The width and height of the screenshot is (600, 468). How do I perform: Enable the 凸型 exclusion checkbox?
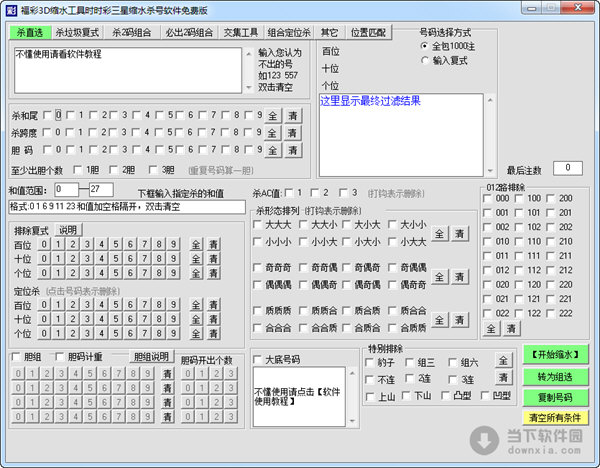pyautogui.click(x=445, y=395)
